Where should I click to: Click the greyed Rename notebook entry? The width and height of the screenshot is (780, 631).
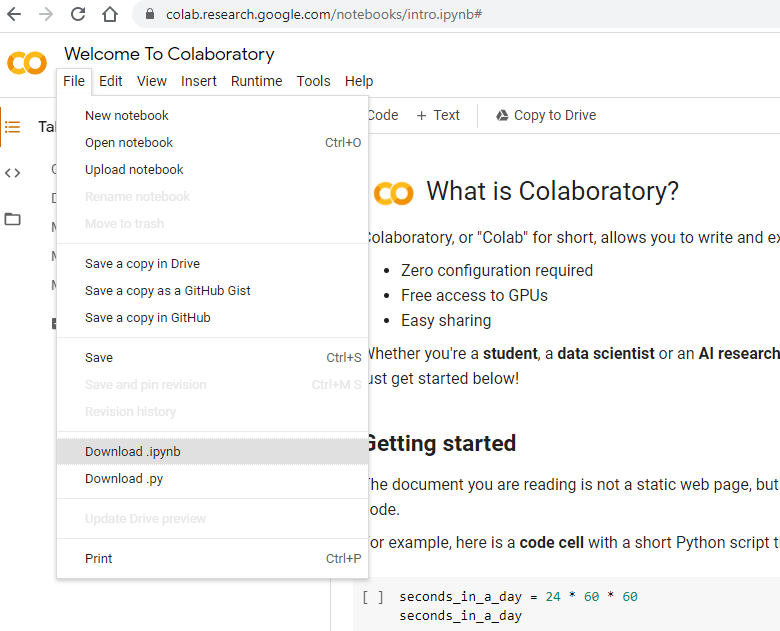[x=212, y=197]
